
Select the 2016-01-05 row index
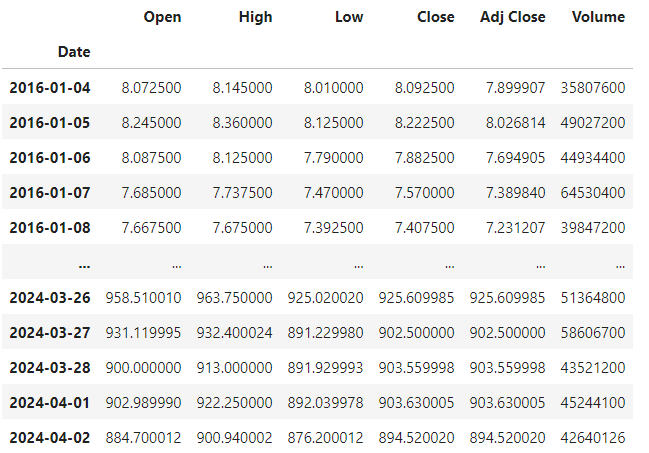pos(50,123)
